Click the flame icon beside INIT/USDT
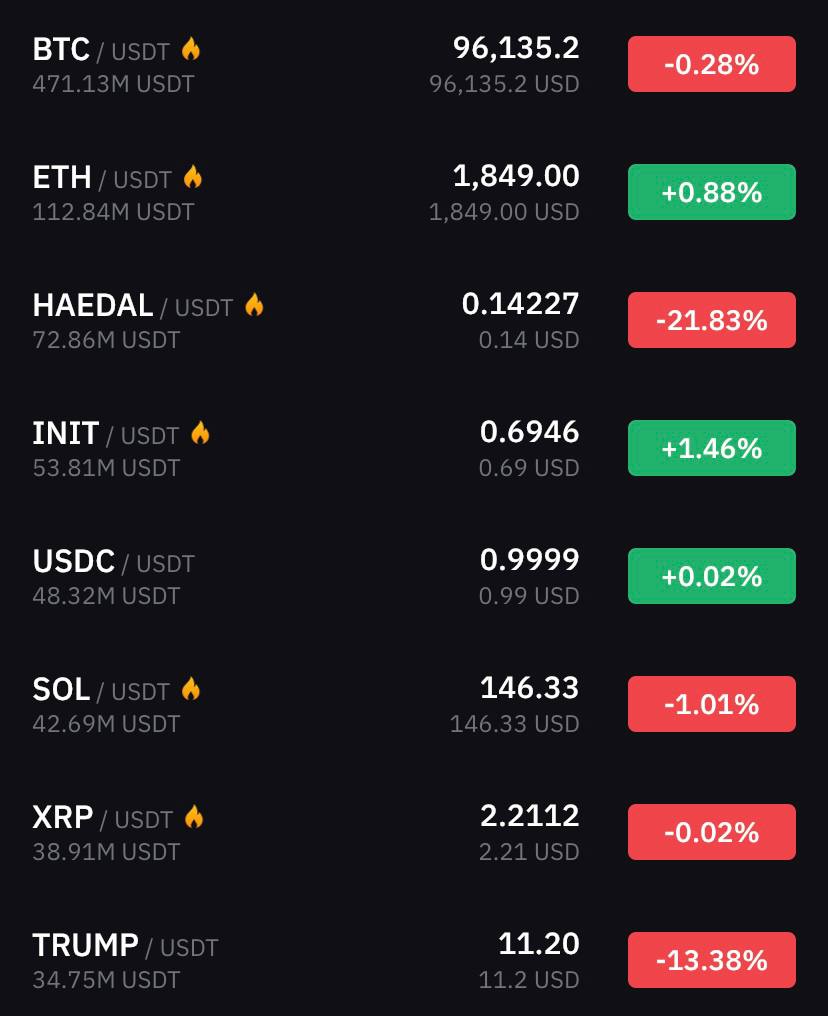The width and height of the screenshot is (828, 1016). click(200, 432)
